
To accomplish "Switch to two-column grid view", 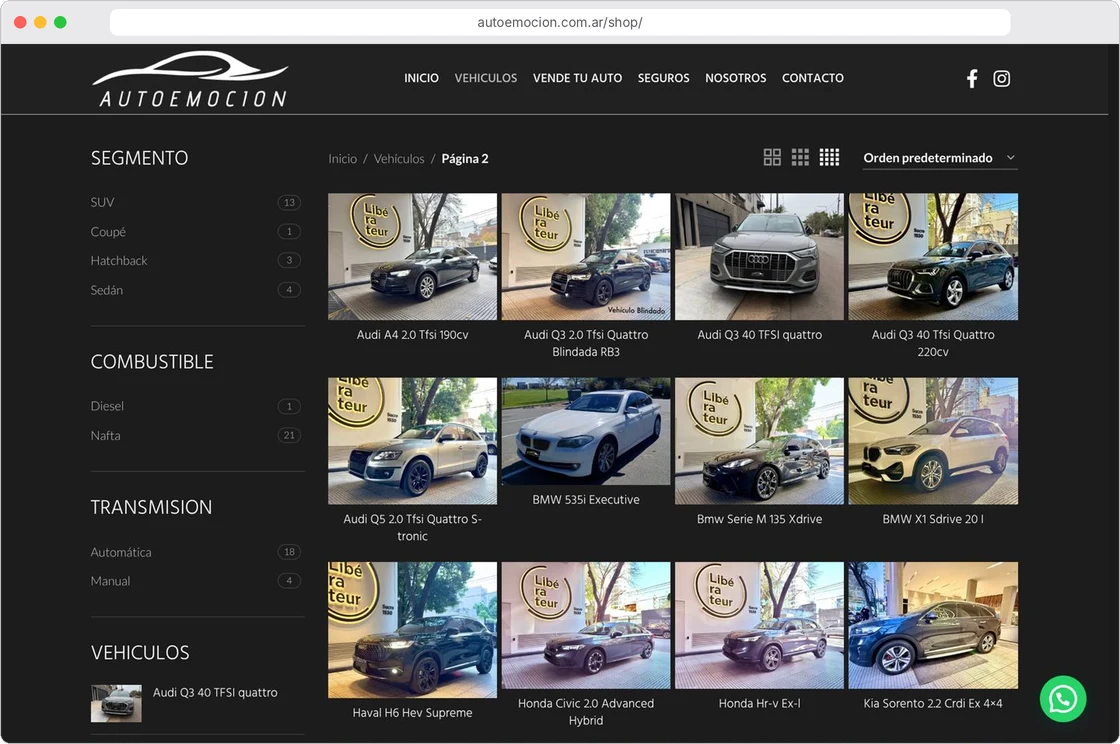I will [x=772, y=157].
